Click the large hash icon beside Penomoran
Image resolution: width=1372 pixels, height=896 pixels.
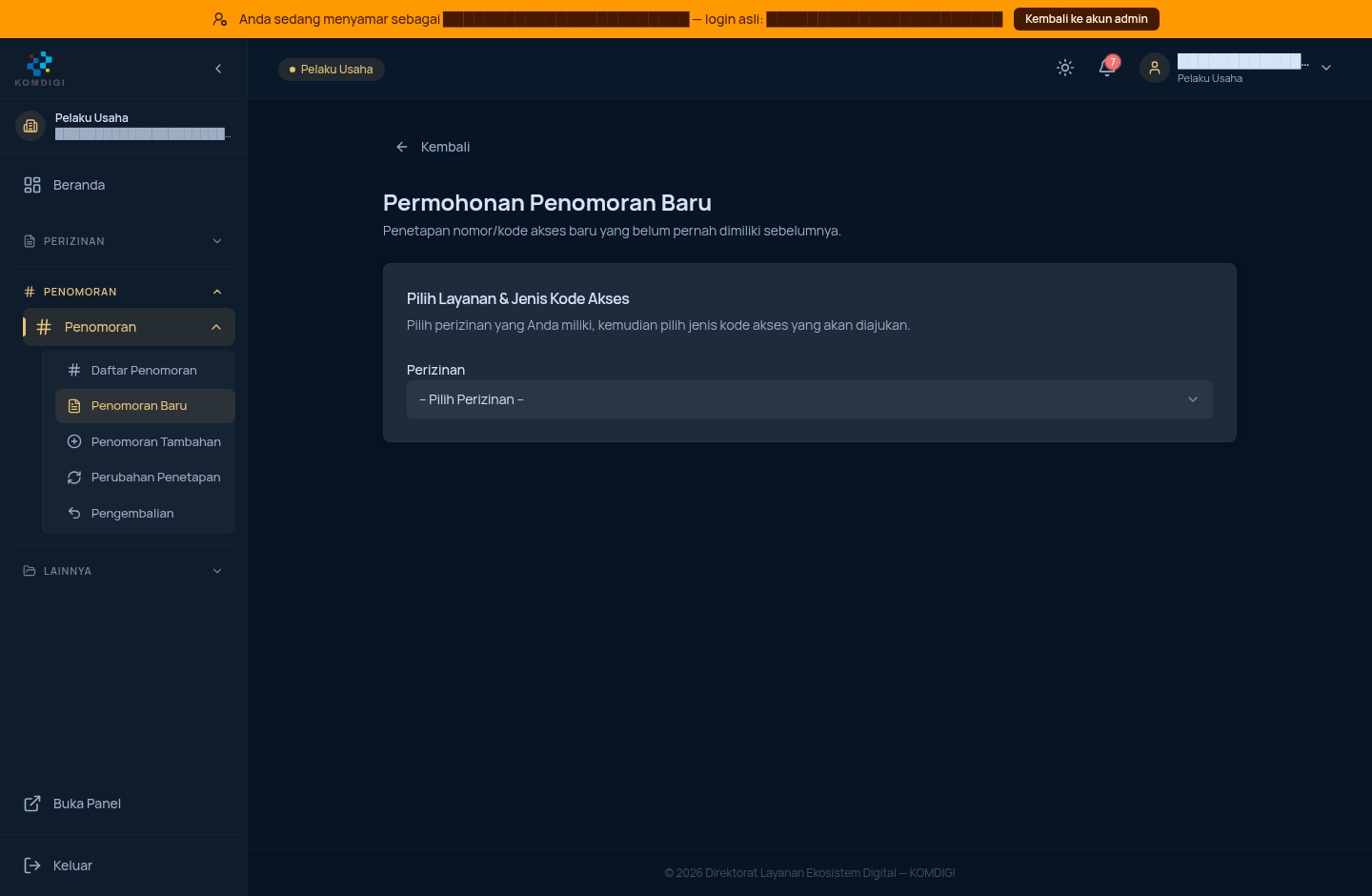click(44, 327)
